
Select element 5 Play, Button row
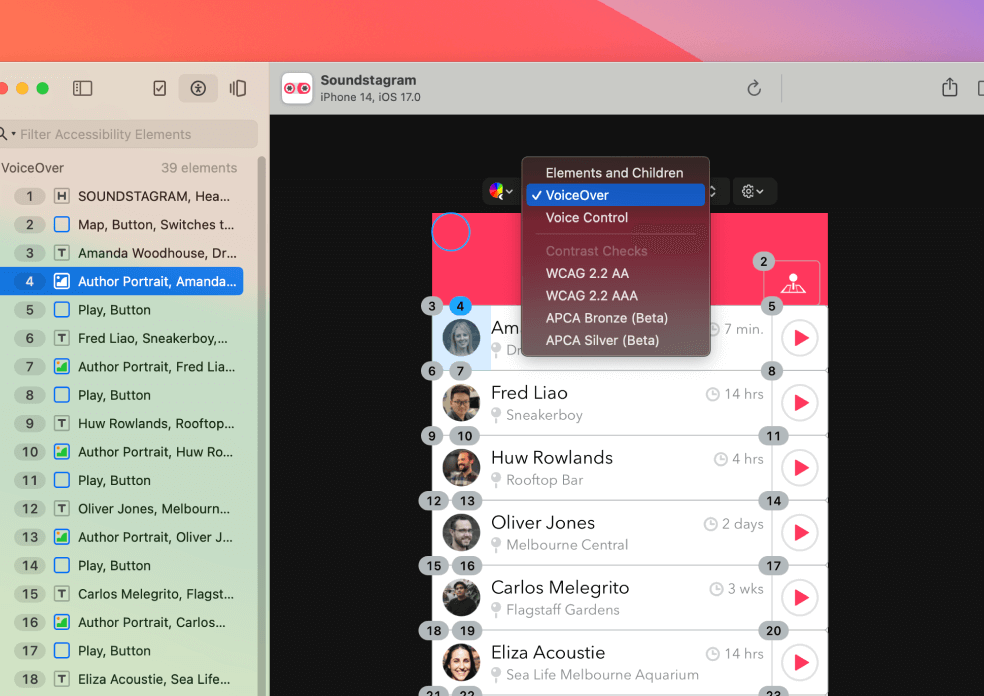pos(122,310)
